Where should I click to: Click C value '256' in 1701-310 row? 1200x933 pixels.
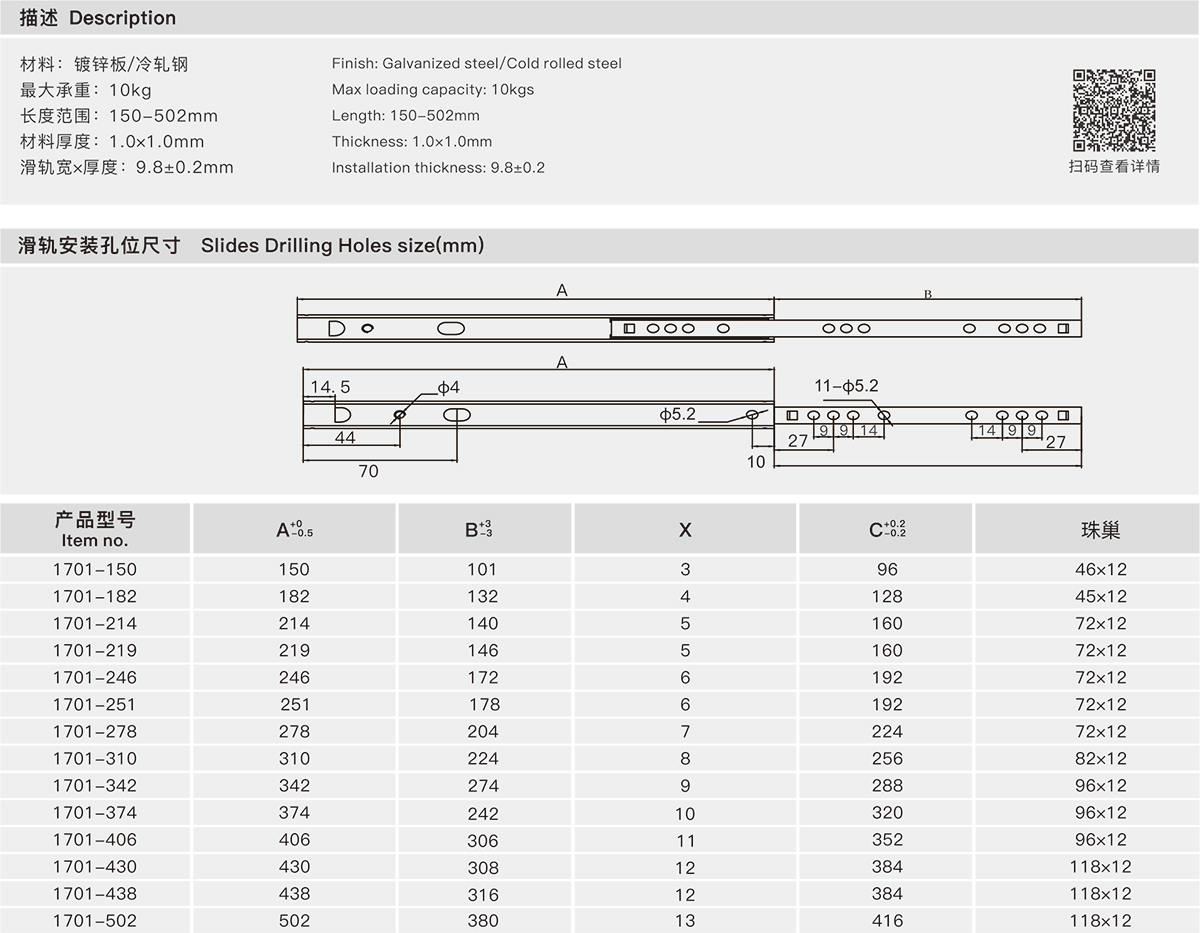[887, 759]
